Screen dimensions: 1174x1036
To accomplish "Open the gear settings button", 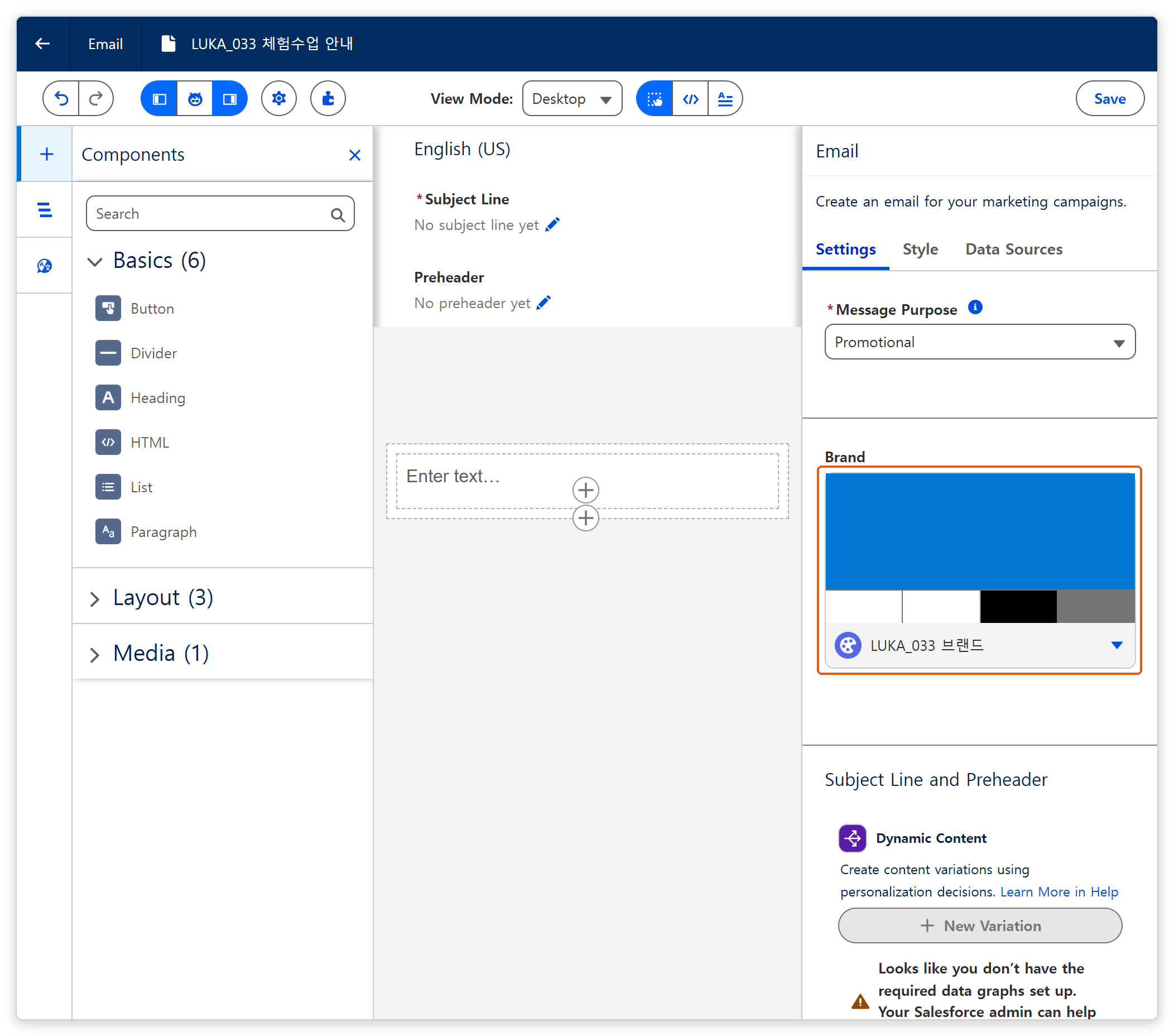I will point(278,99).
